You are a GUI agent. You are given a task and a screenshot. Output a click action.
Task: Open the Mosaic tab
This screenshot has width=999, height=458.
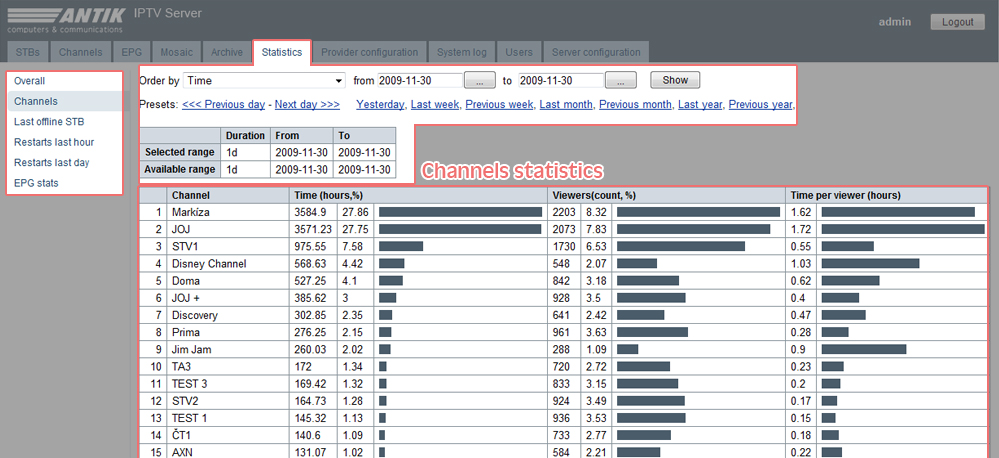(176, 52)
